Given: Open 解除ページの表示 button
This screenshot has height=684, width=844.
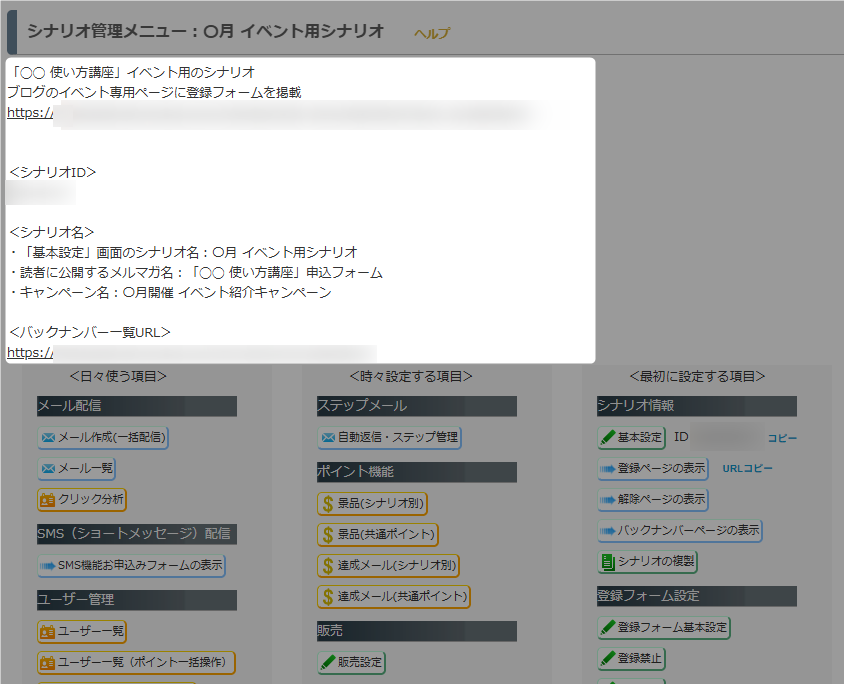Looking at the screenshot, I should 652,499.
